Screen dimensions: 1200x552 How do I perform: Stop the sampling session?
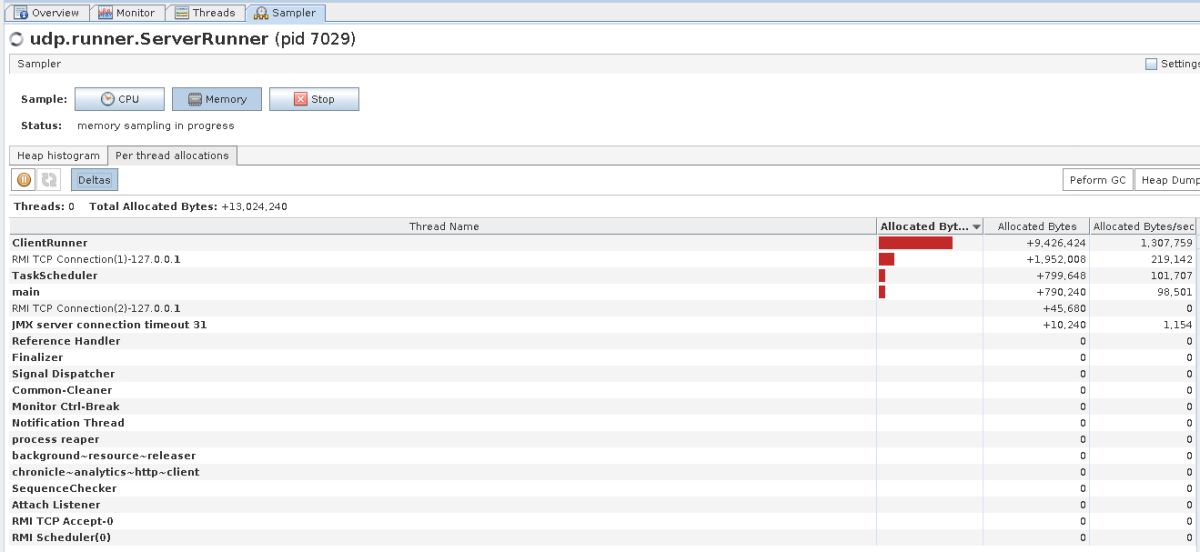(314, 99)
